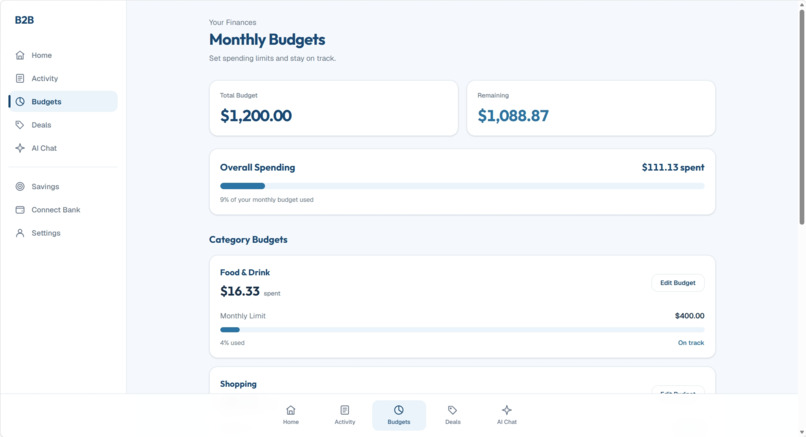Click the "Category Budgets" section heading
Image resolution: width=806 pixels, height=437 pixels.
[248, 240]
